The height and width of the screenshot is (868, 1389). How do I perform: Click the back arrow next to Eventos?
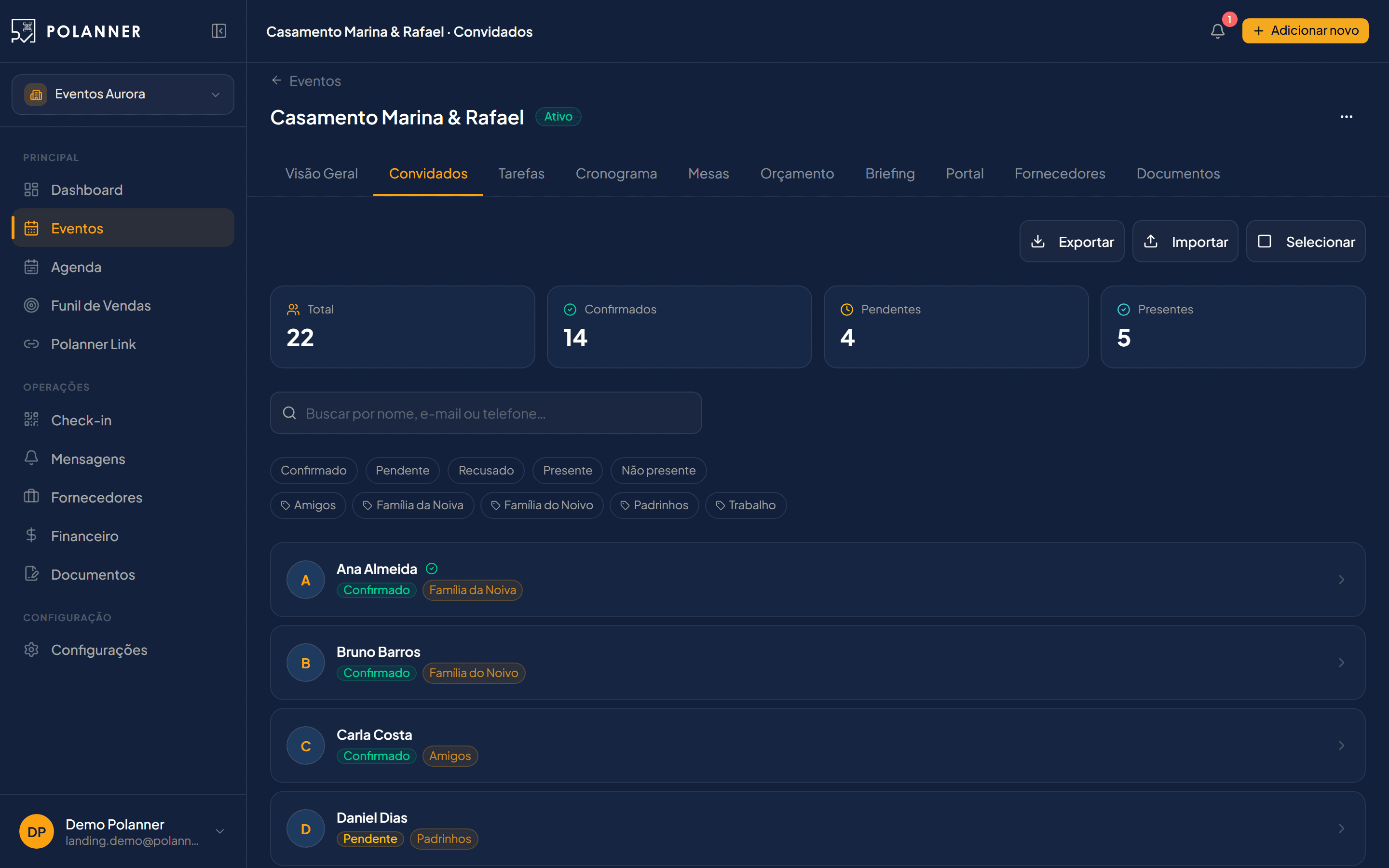tap(277, 81)
